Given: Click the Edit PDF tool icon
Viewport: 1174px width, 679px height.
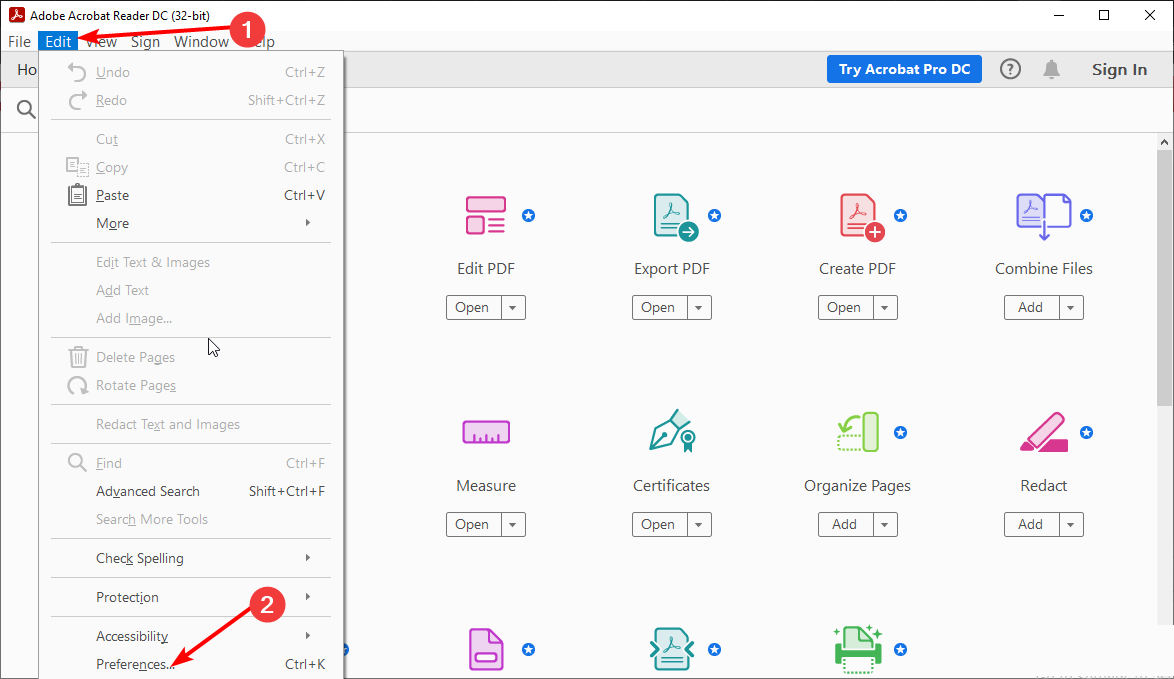Looking at the screenshot, I should (485, 216).
